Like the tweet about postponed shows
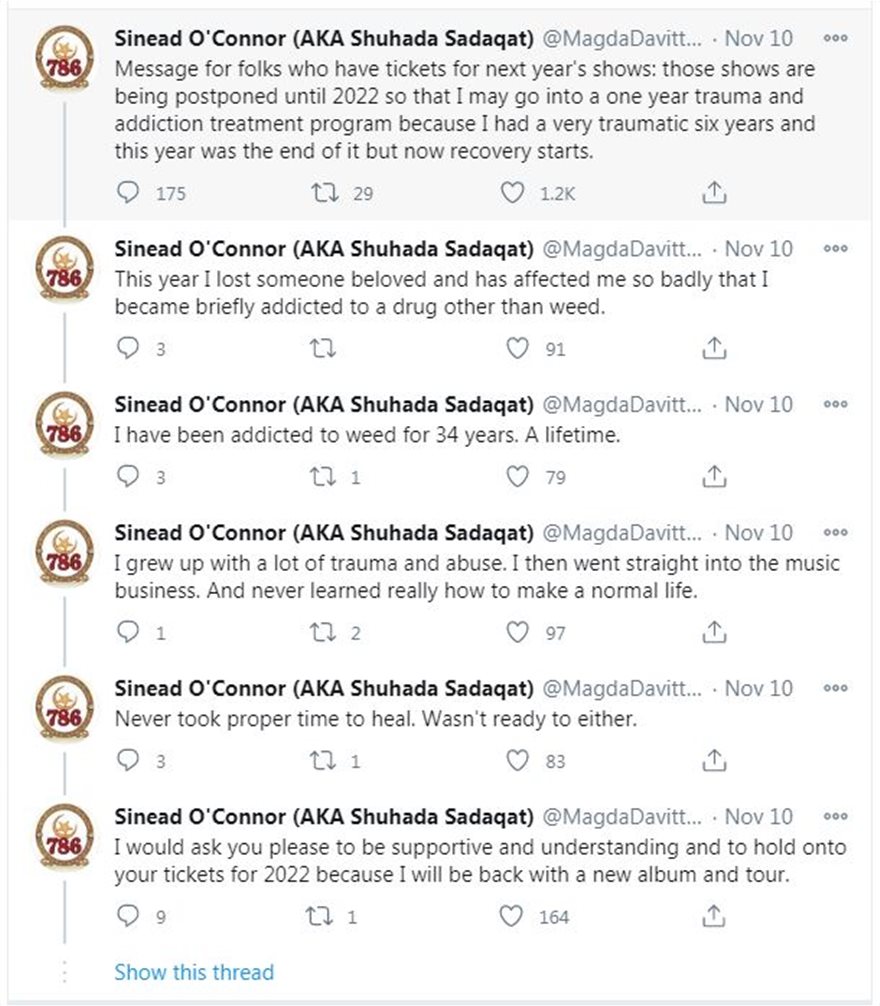880x1006 pixels. [513, 193]
